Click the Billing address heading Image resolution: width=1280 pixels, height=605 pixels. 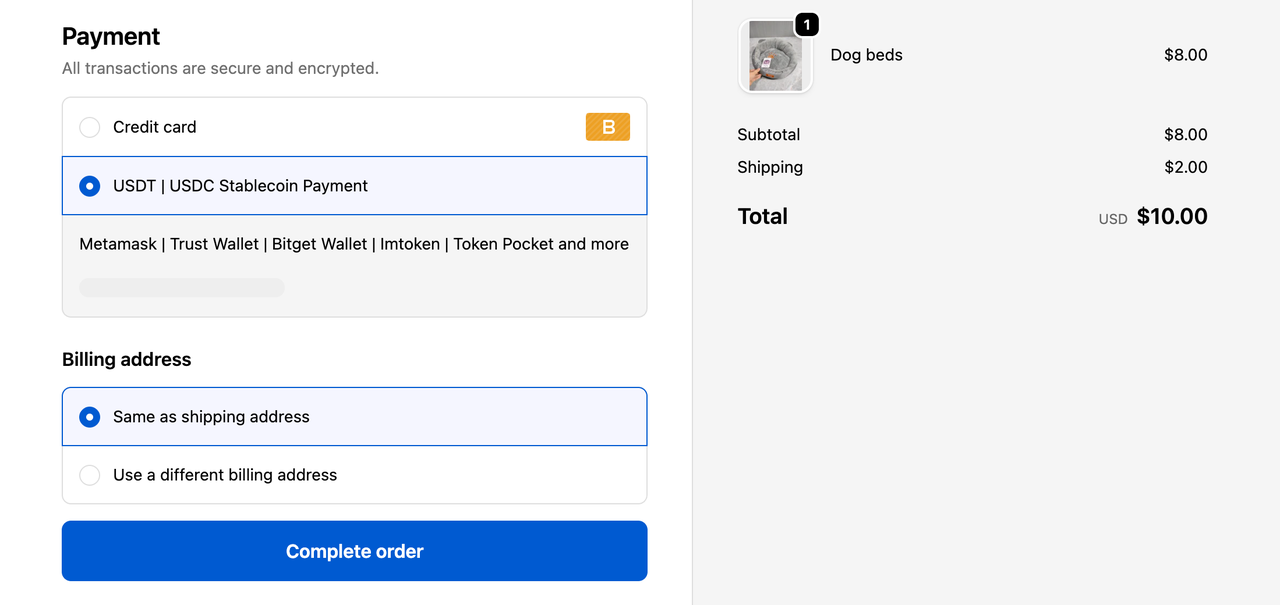(x=126, y=360)
